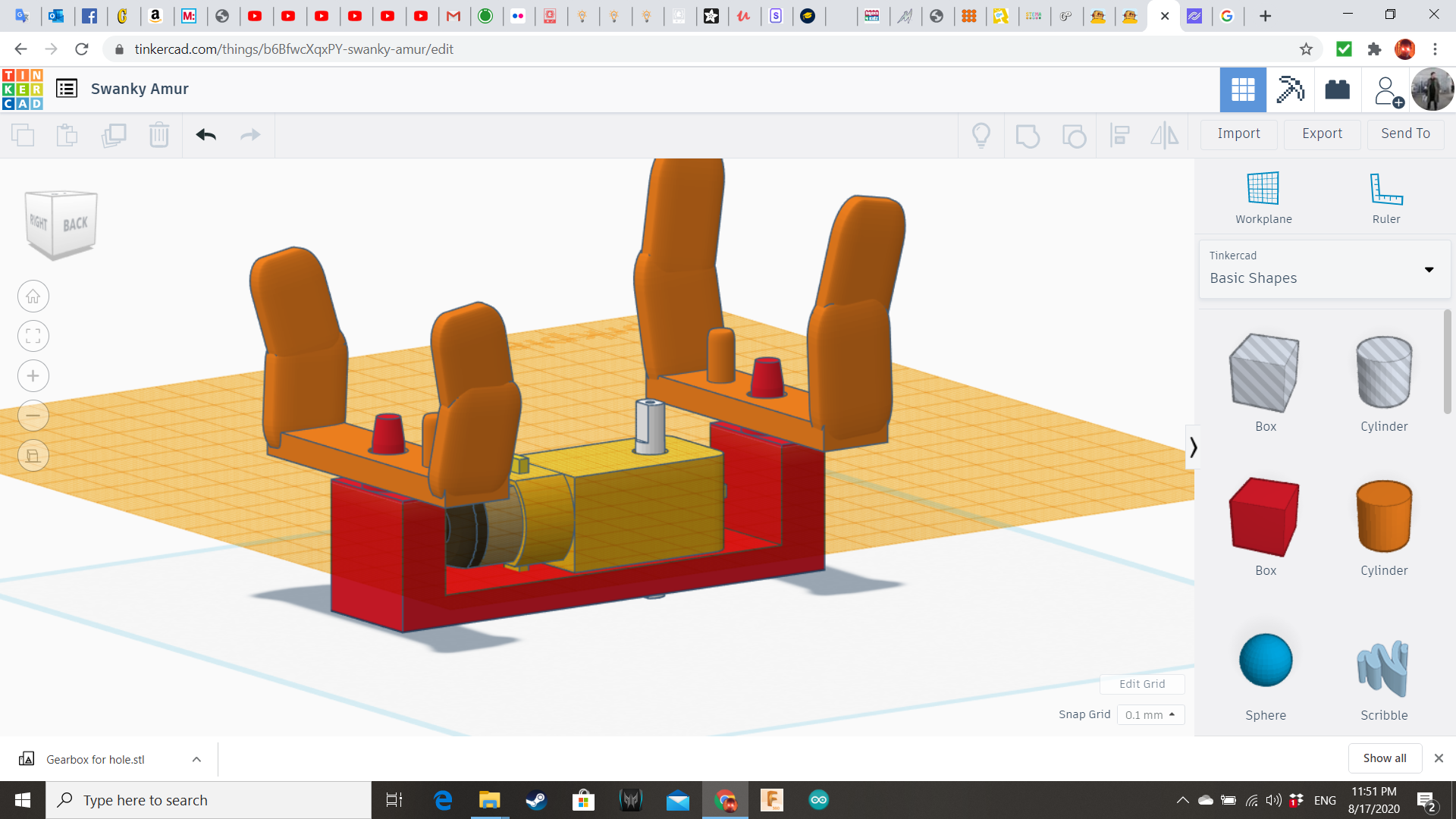The width and height of the screenshot is (1456, 819).
Task: Click the Swanky Amur design list menu
Action: [67, 88]
